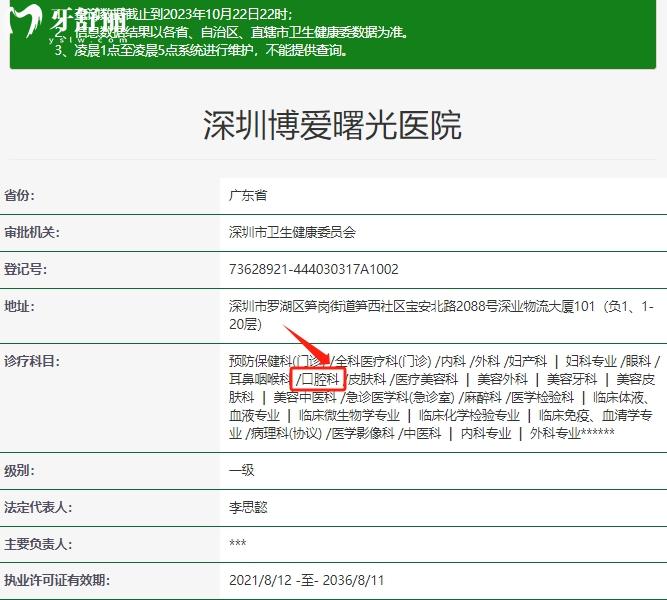Click 医学影像科 in the departments list
The width and height of the screenshot is (667, 600).
click(363, 433)
